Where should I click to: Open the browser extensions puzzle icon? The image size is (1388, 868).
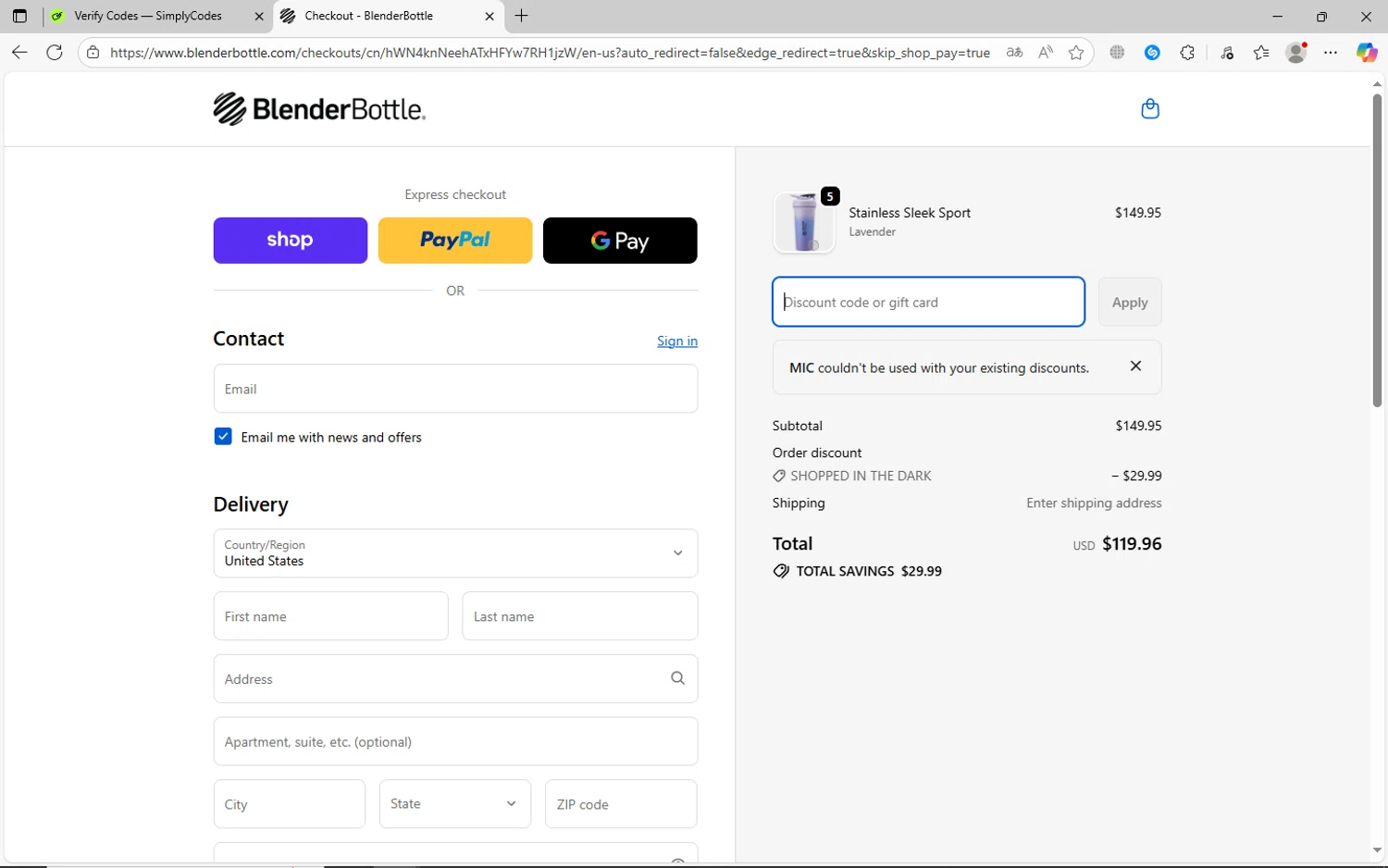pos(1187,53)
